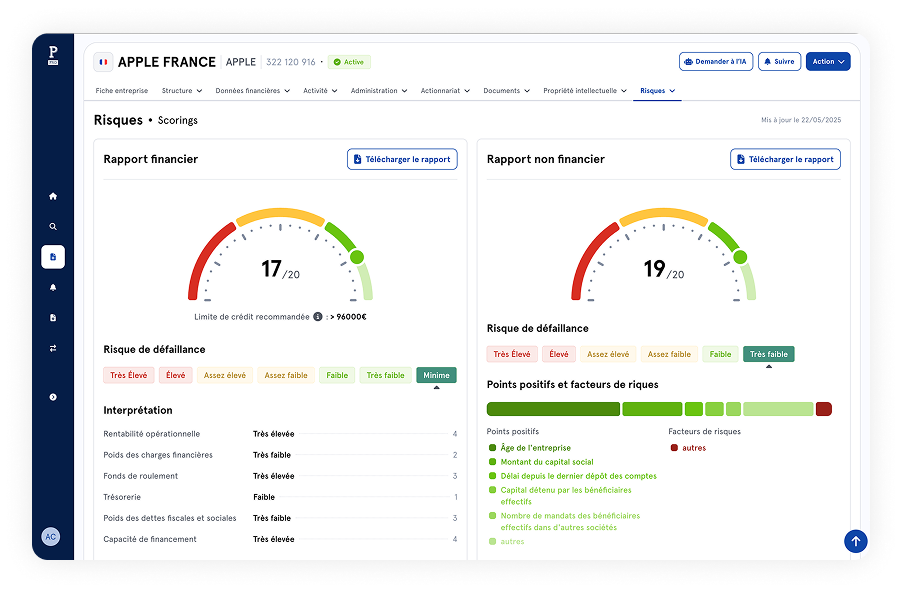902x592 pixels.
Task: Open the search magnifier in sidebar
Action: pyautogui.click(x=53, y=227)
